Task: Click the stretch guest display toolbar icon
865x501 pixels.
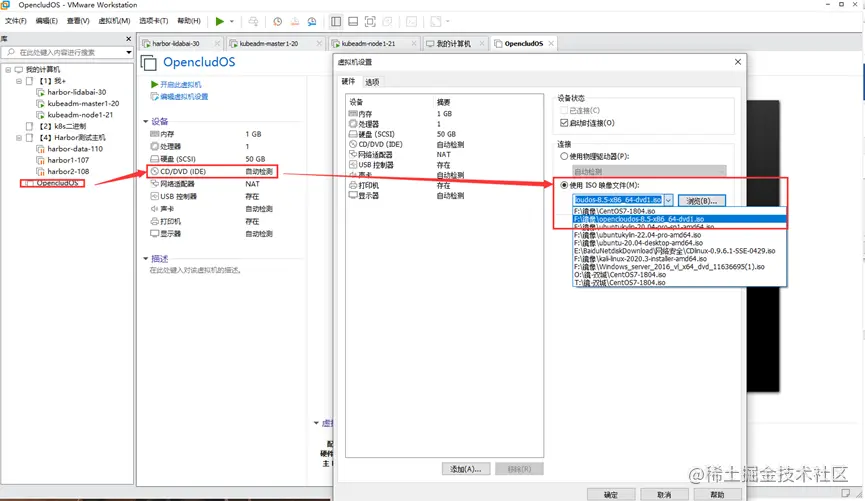Action: [x=436, y=22]
